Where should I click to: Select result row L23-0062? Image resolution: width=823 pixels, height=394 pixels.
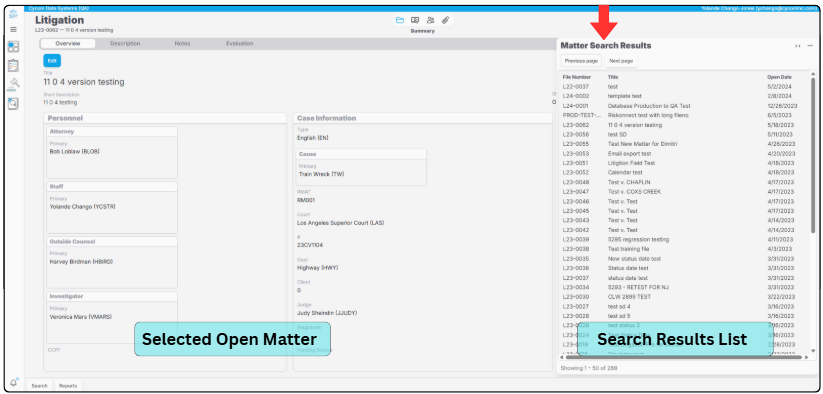coord(685,125)
